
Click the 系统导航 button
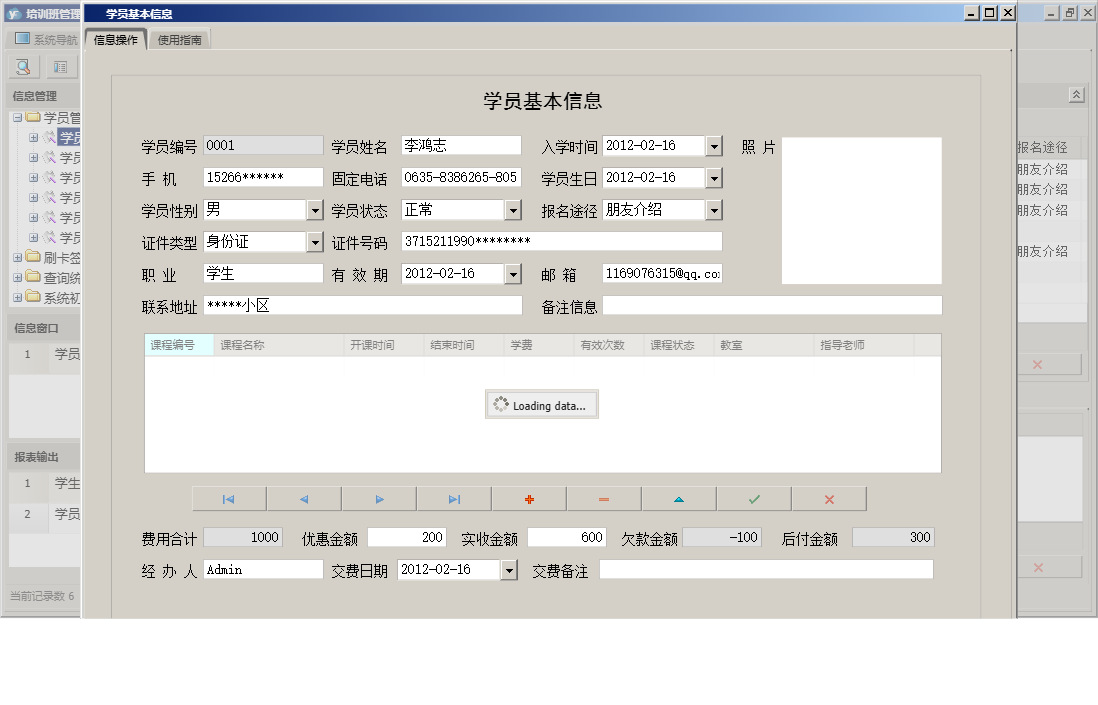[x=42, y=40]
